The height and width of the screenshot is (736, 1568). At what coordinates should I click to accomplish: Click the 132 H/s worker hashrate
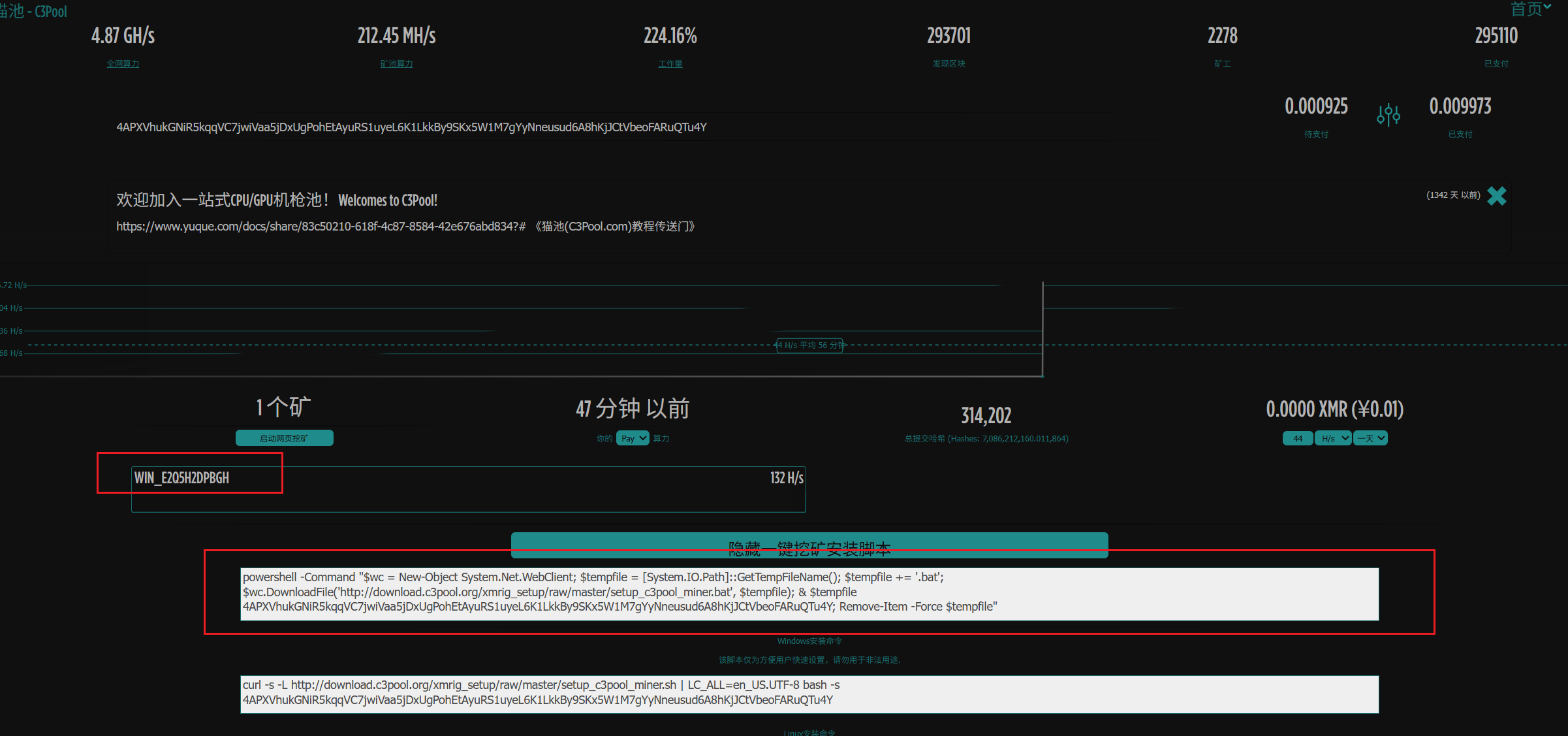click(x=787, y=478)
